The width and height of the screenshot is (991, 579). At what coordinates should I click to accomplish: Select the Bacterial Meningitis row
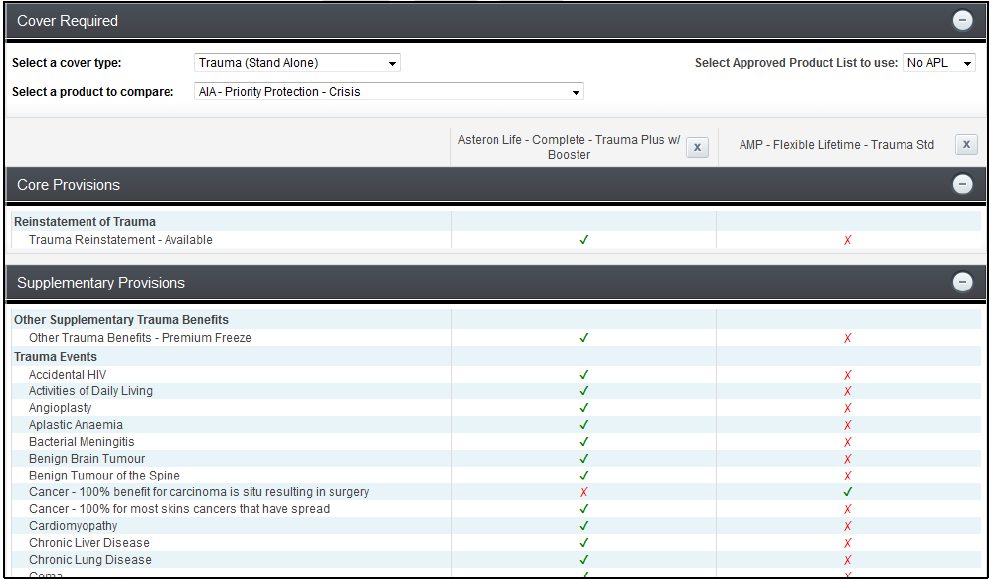point(496,442)
